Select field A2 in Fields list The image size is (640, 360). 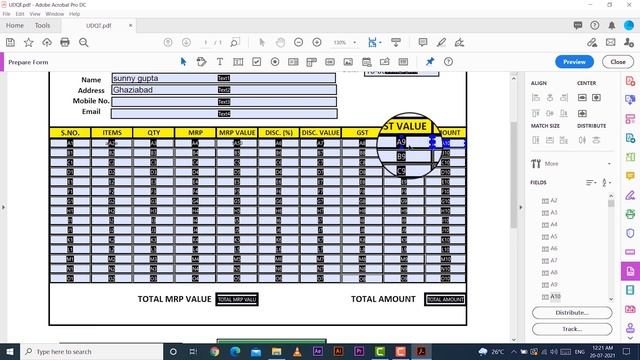[x=550, y=200]
